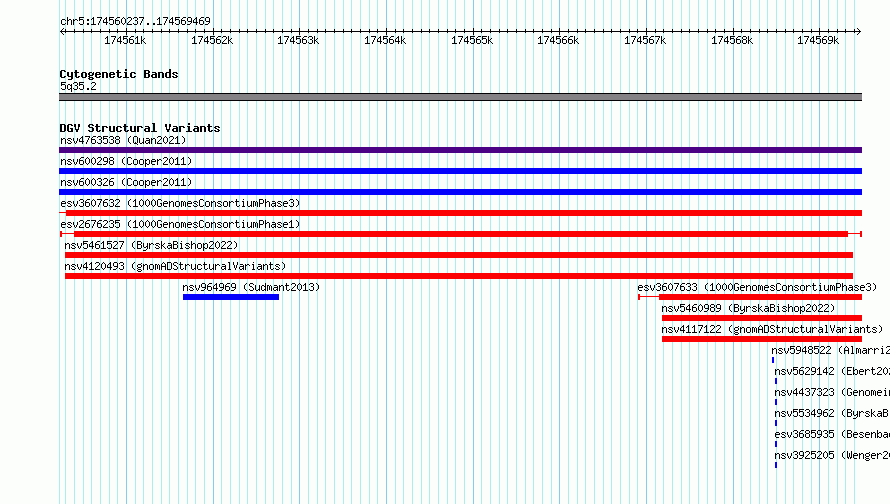Open esv2676235 (1000GenomesConsortiumPhase1) label
Viewport: 890px width, 504px height.
coord(180,224)
